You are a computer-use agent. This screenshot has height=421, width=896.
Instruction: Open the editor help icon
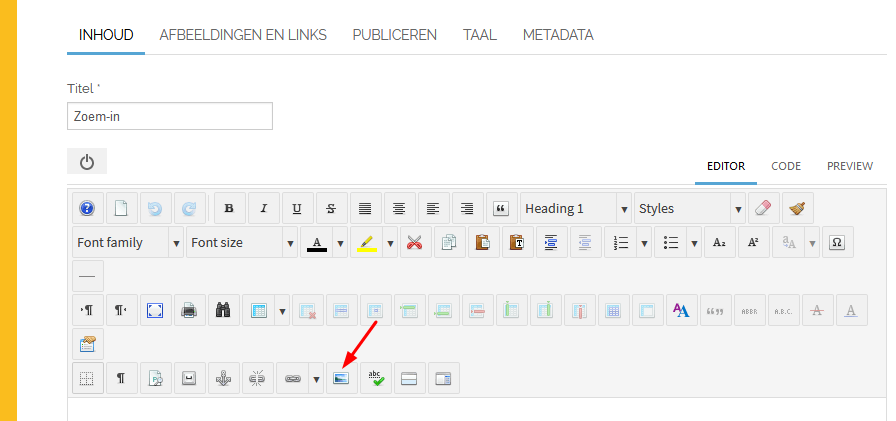[87, 209]
